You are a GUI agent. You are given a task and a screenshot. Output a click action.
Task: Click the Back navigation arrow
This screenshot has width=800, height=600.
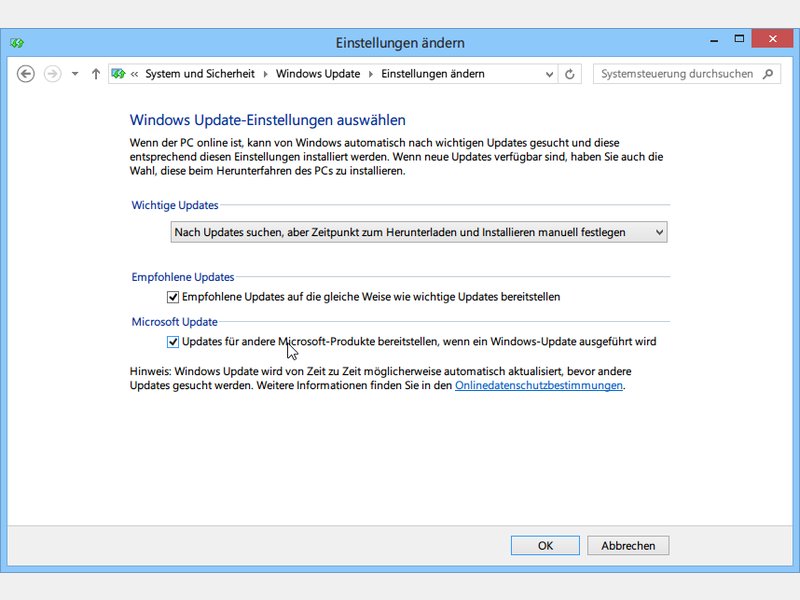(26, 74)
